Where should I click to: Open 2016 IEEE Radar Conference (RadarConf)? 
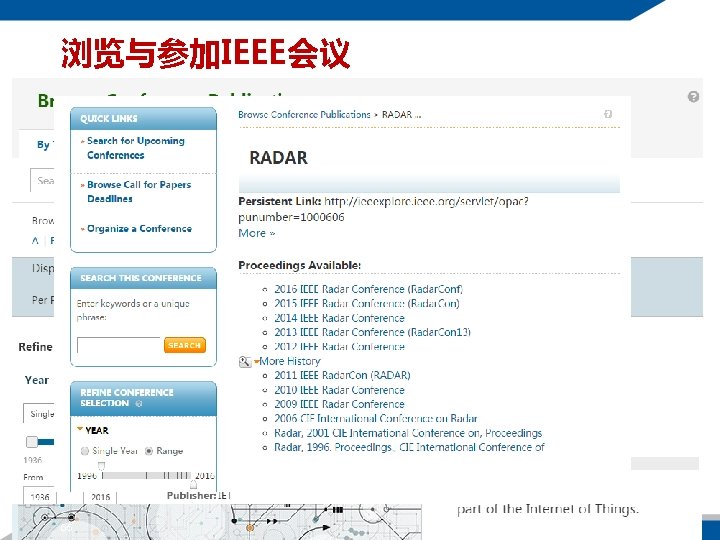pos(368,289)
